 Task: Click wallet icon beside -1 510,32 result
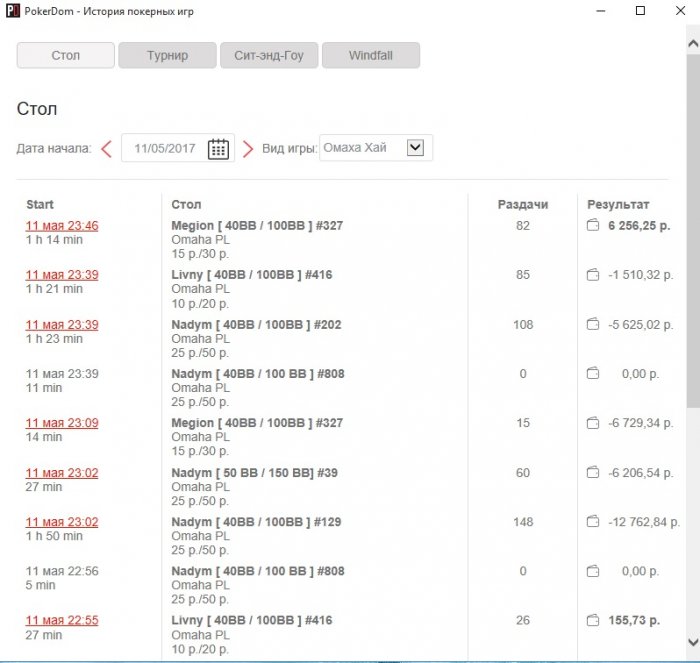593,275
